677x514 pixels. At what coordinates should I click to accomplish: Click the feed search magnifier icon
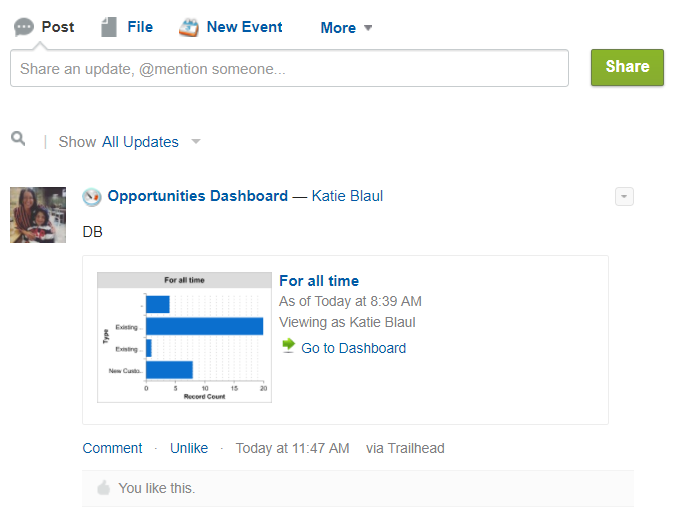(x=18, y=139)
